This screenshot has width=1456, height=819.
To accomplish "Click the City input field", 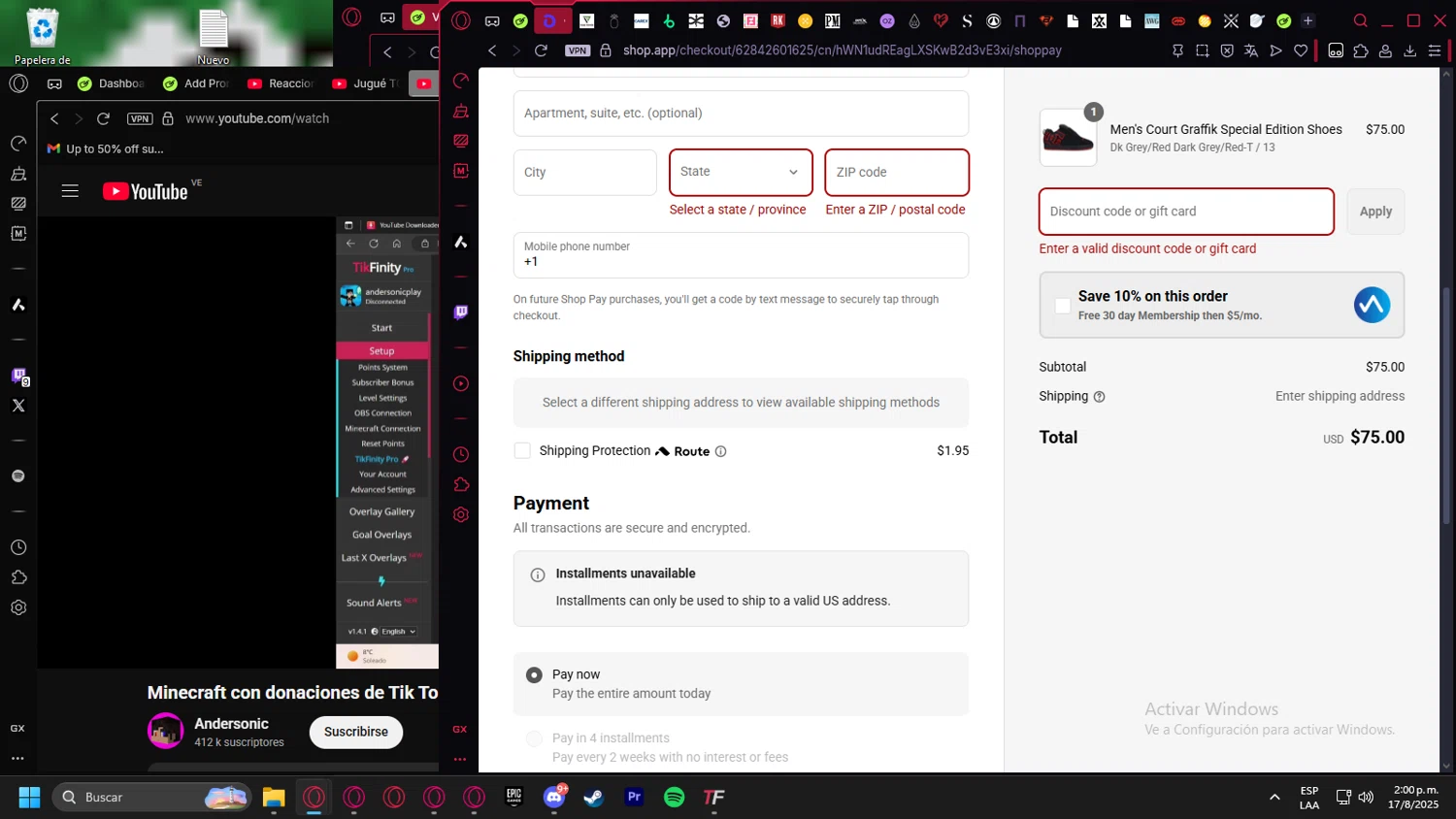I will coord(585,172).
